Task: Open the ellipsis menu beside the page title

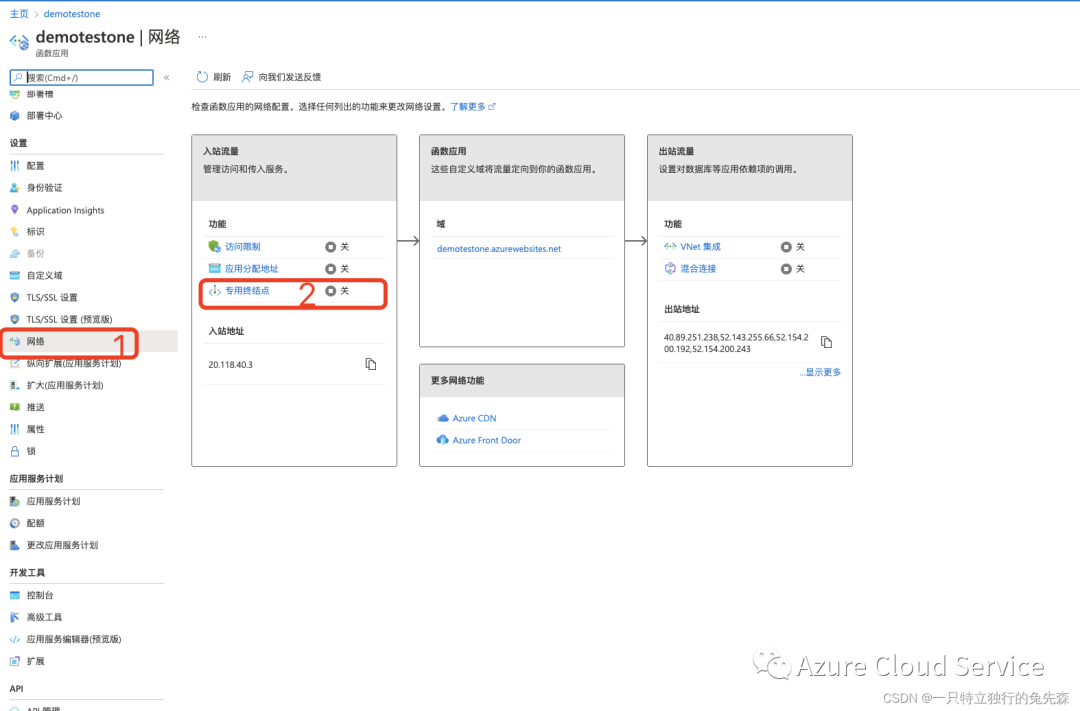Action: 202,37
